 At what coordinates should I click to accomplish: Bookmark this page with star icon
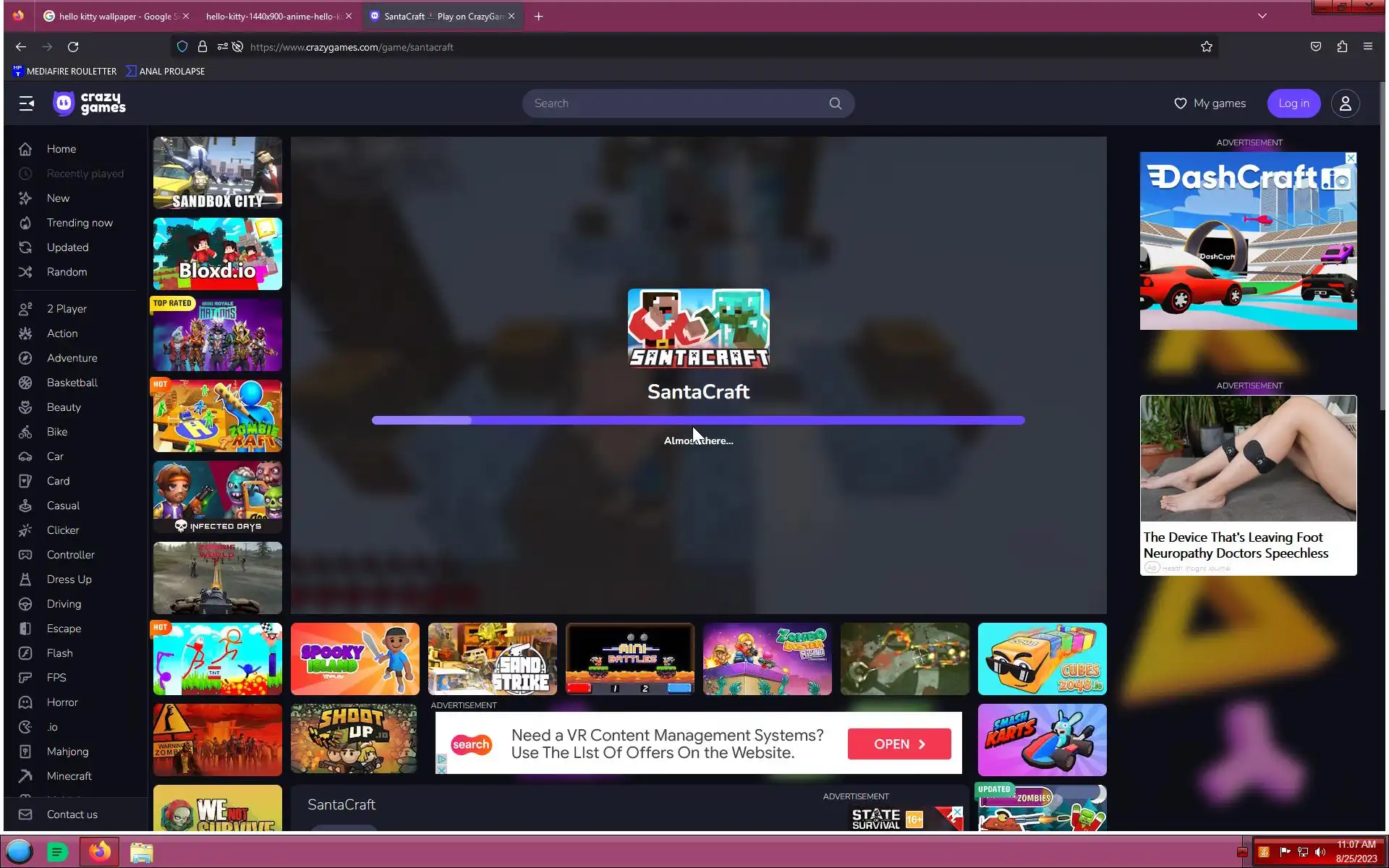tap(1206, 47)
